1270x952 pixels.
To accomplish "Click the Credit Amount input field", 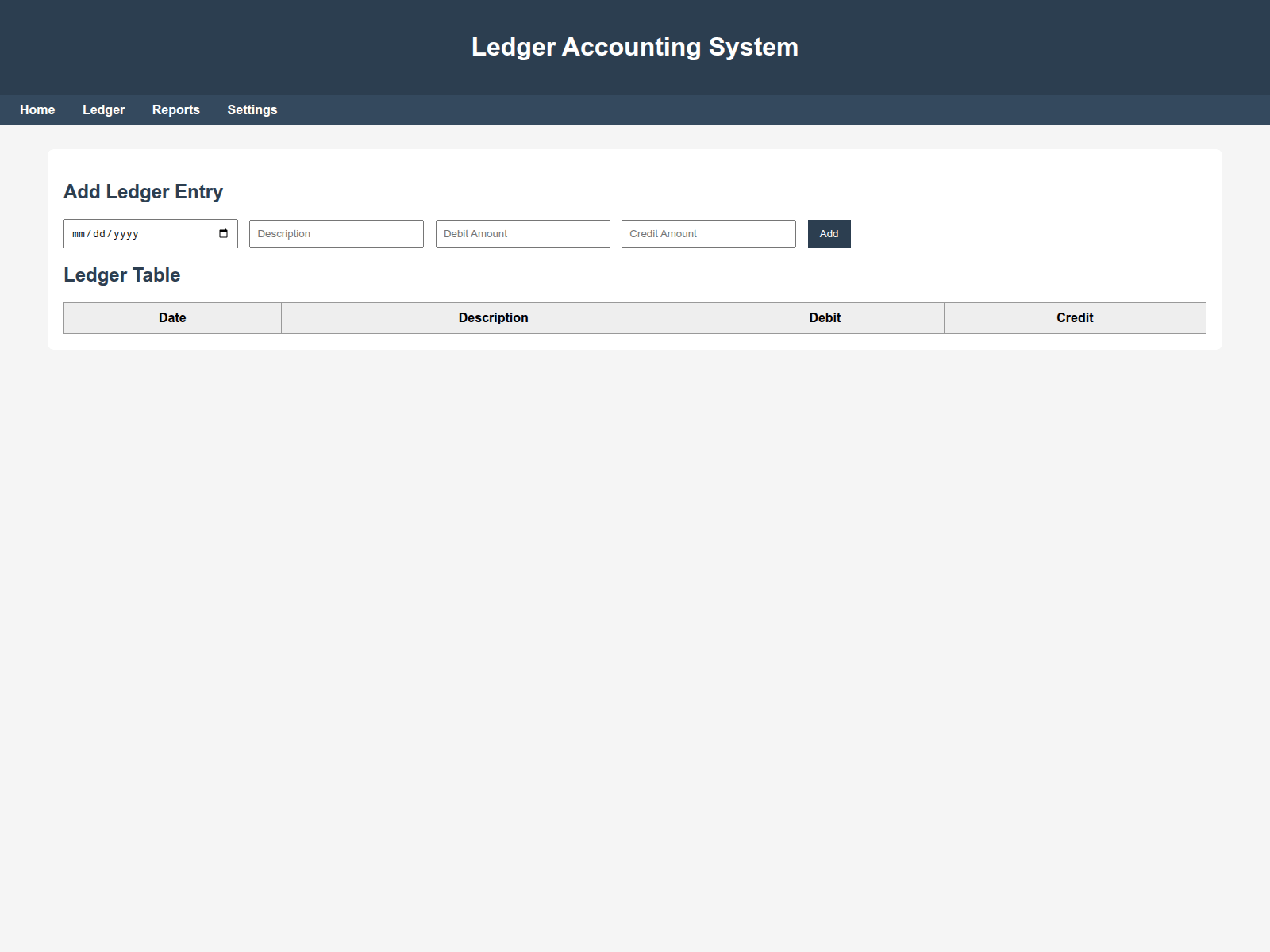I will click(x=708, y=233).
